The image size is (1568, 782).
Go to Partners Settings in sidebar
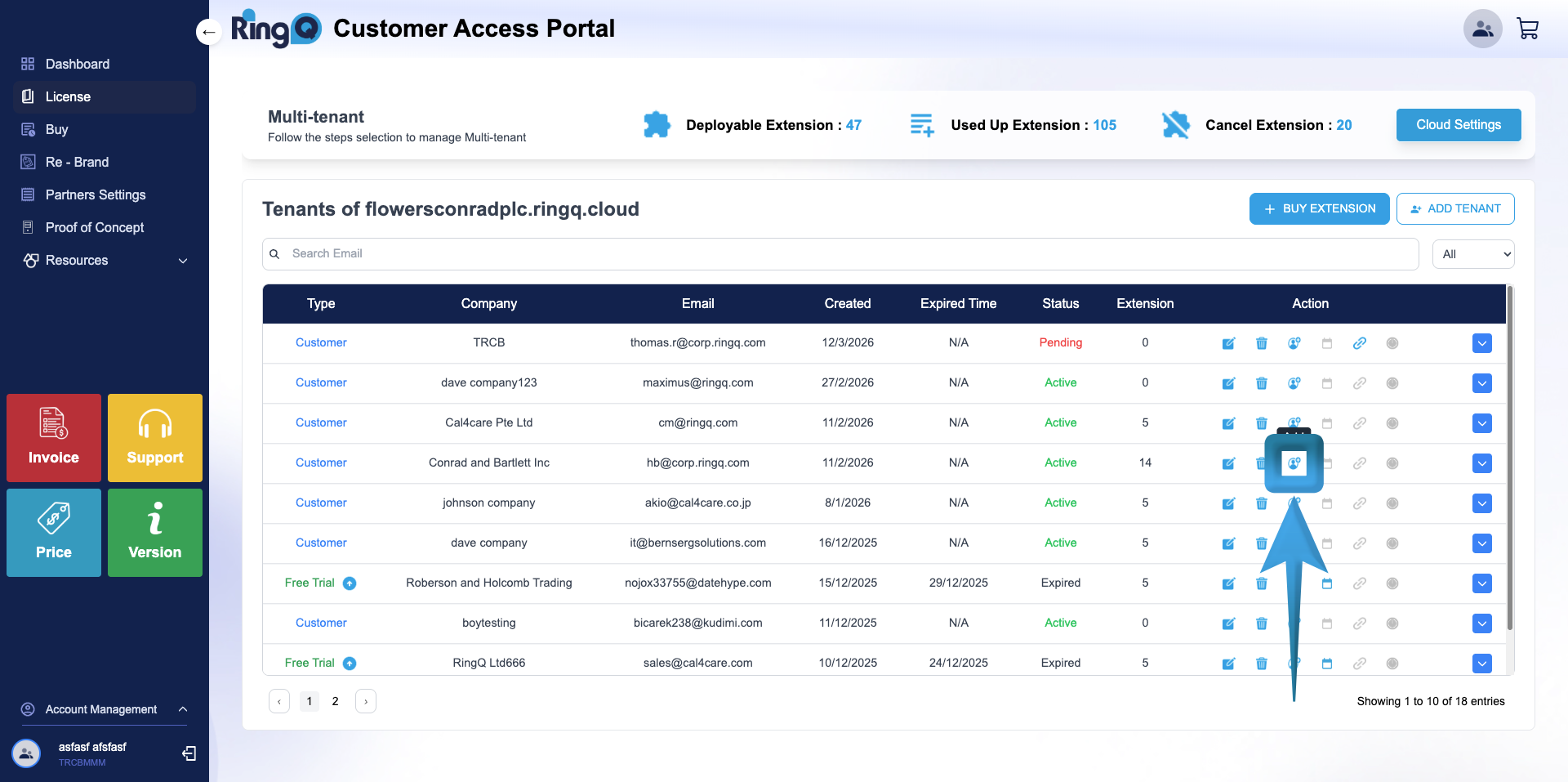[x=96, y=194]
